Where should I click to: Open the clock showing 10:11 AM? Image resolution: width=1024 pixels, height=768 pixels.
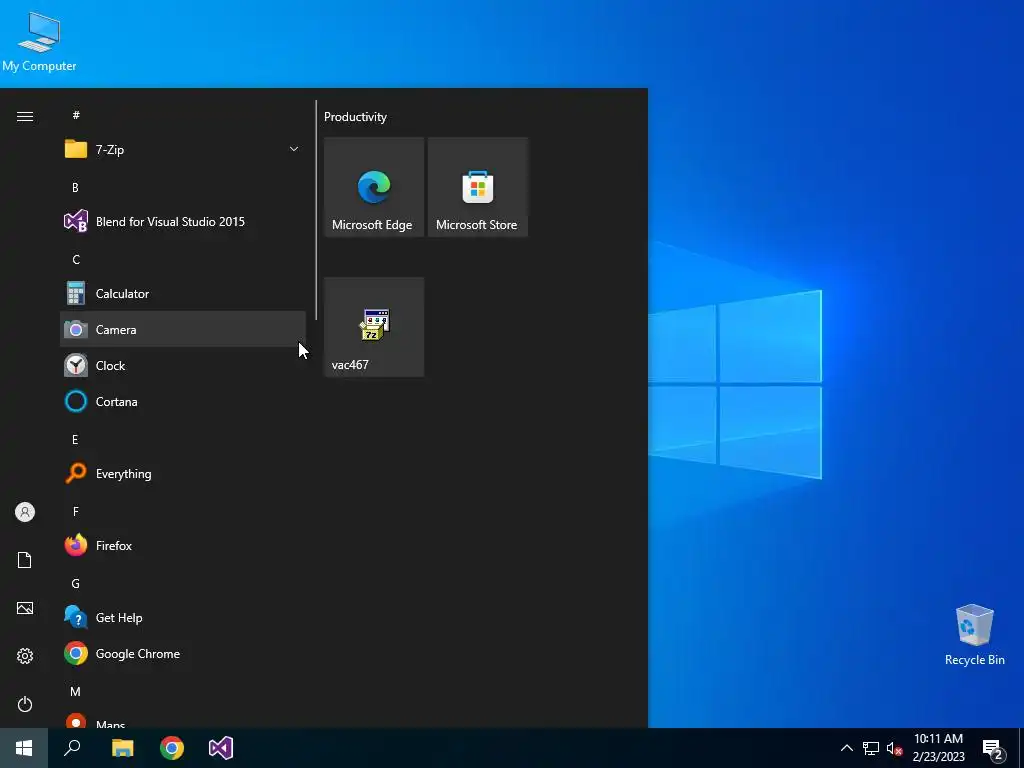click(x=938, y=748)
